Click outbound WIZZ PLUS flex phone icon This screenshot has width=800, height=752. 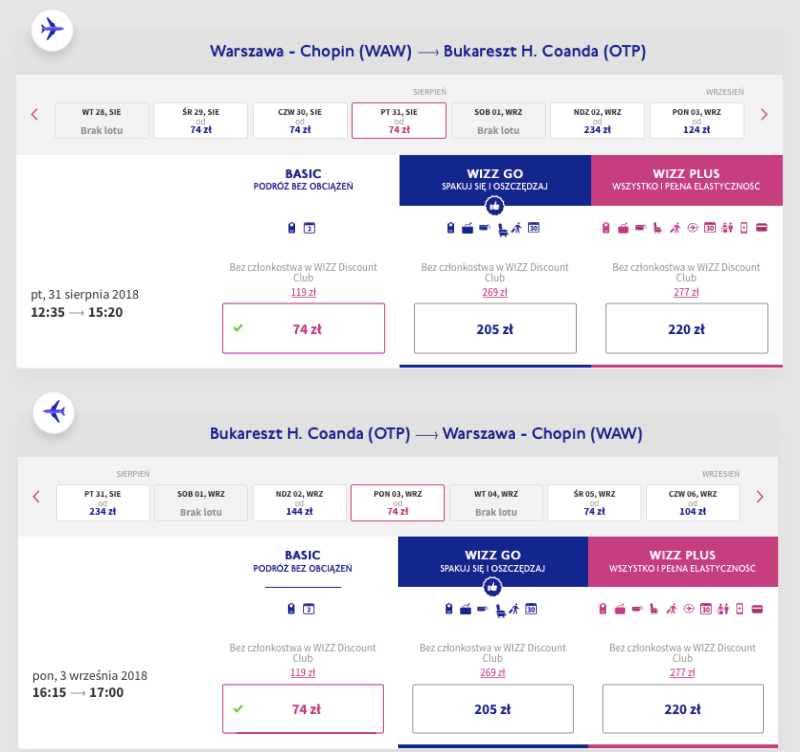click(x=744, y=228)
